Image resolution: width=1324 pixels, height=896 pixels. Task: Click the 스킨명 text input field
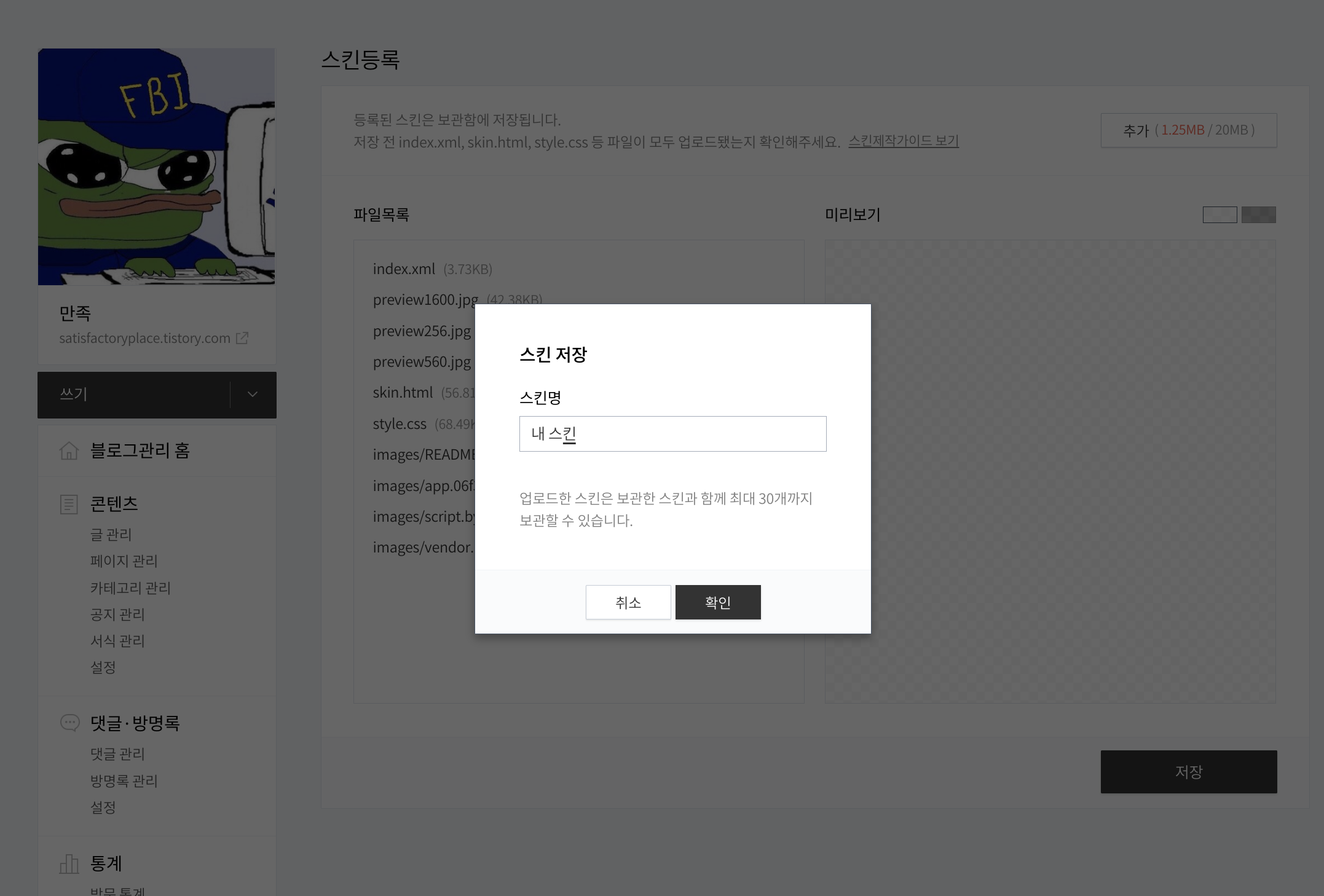coord(672,434)
